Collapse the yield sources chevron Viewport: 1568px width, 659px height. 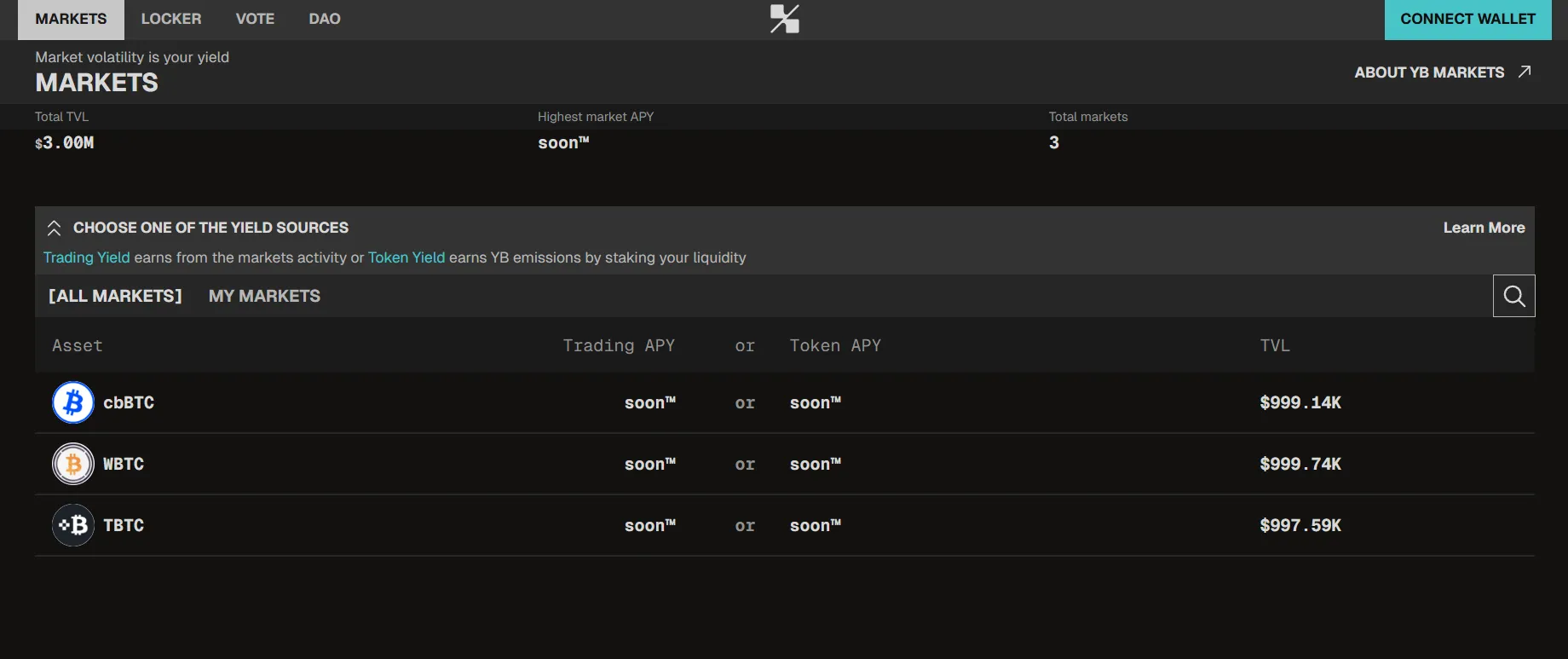click(x=54, y=228)
